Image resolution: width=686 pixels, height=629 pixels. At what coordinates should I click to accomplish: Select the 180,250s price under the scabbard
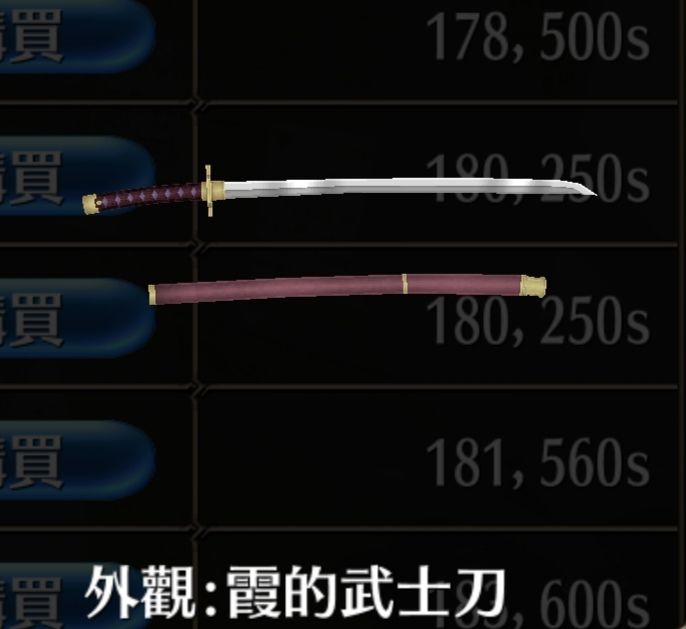click(537, 320)
